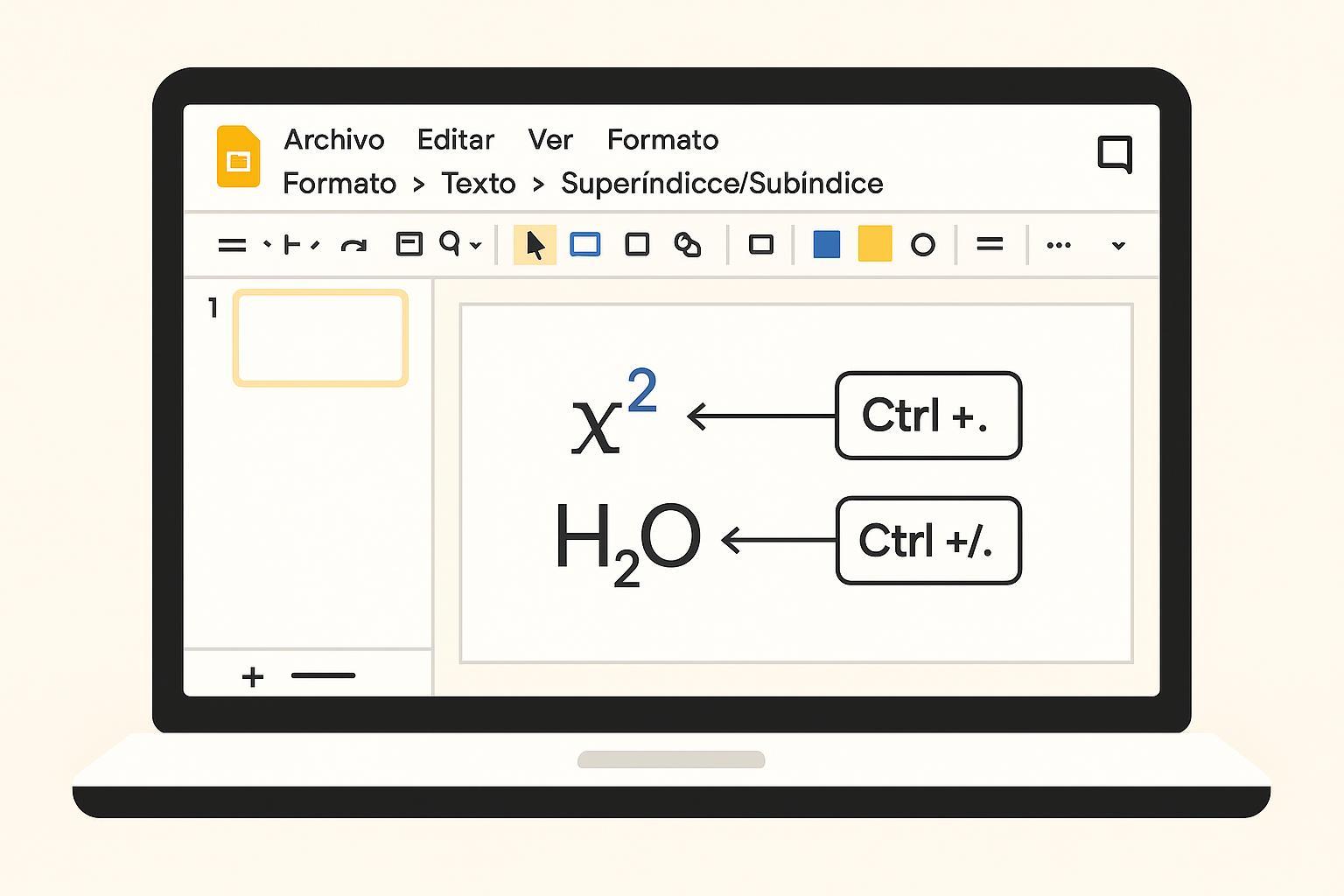Click the layout icon left of magnifier
The width and height of the screenshot is (1344, 896).
coord(409,244)
